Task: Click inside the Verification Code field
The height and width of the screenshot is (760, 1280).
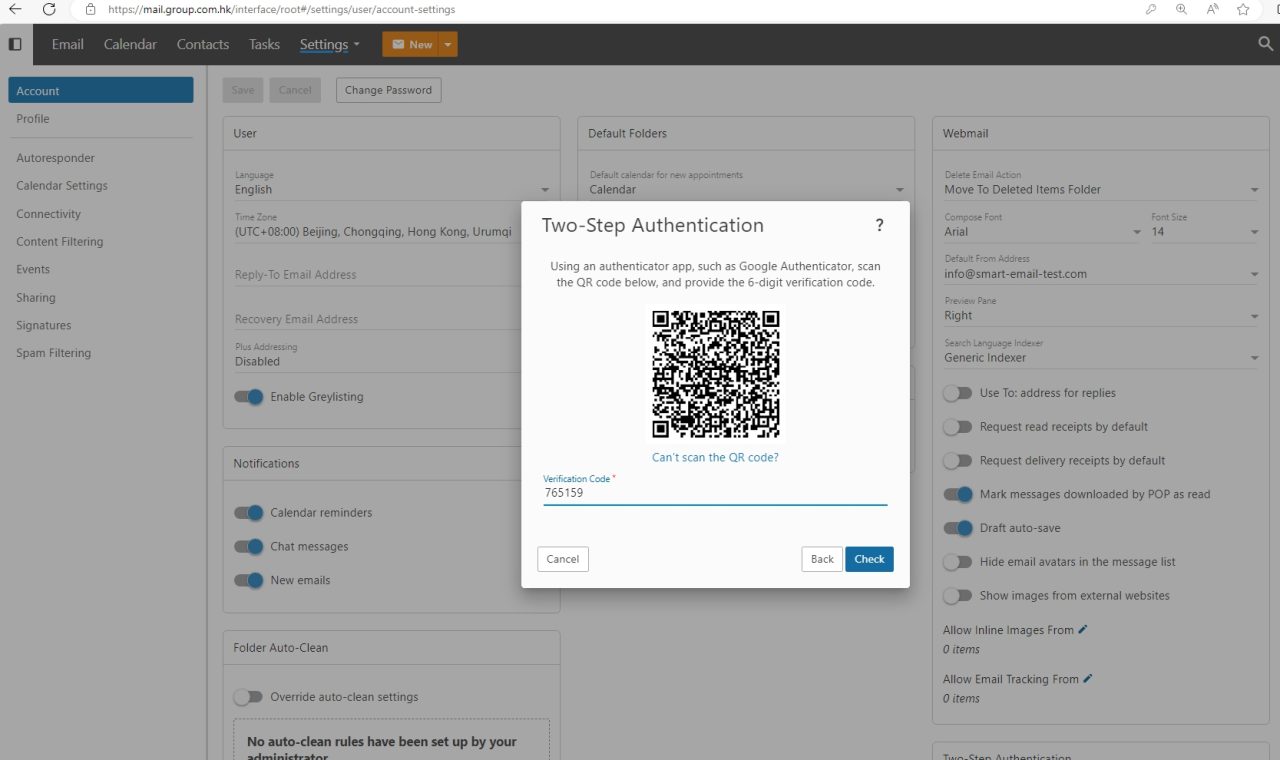Action: 714,493
